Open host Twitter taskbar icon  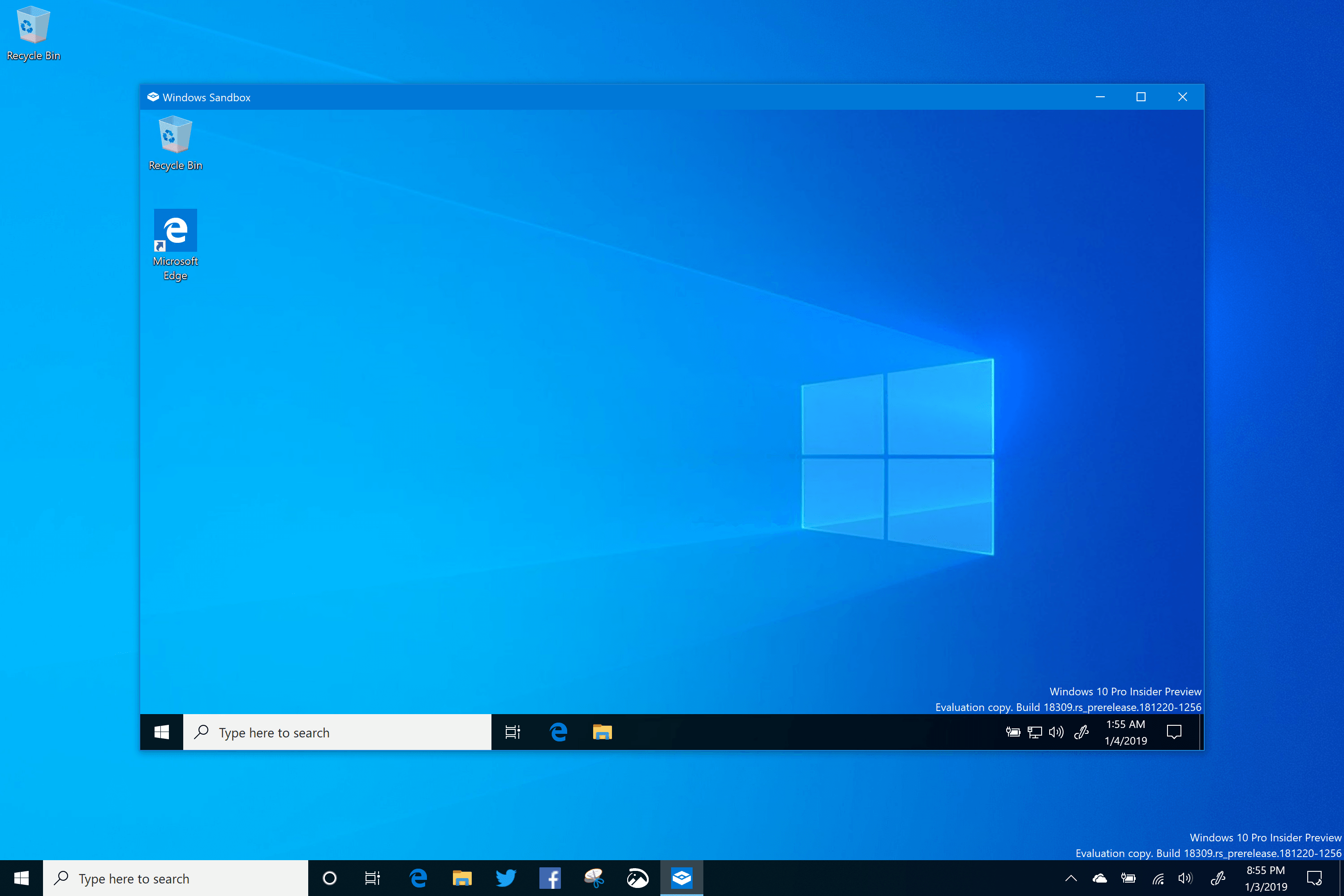coord(506,878)
